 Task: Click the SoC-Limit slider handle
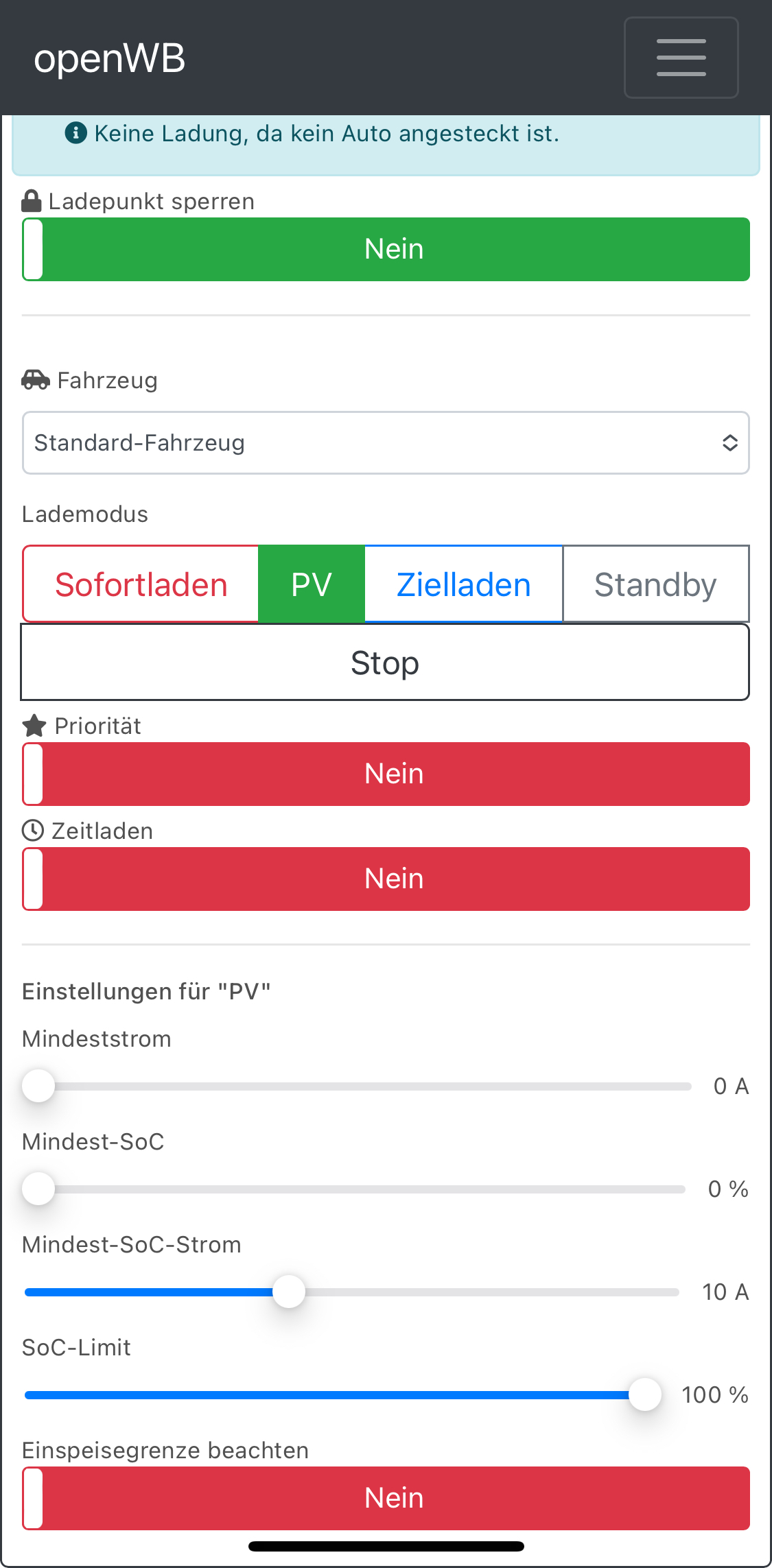pyautogui.click(x=645, y=1394)
